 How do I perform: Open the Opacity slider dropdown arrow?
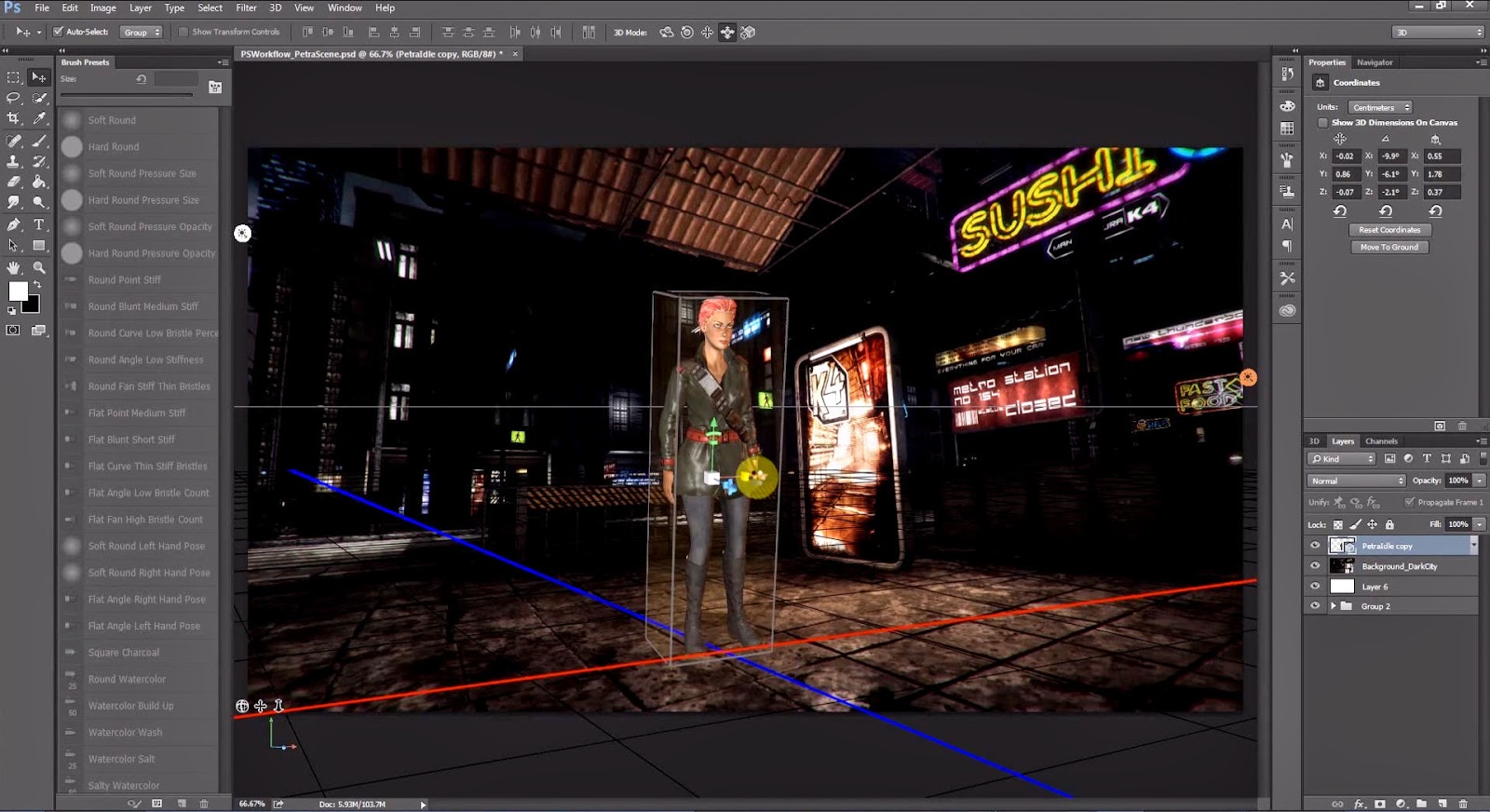coord(1479,480)
